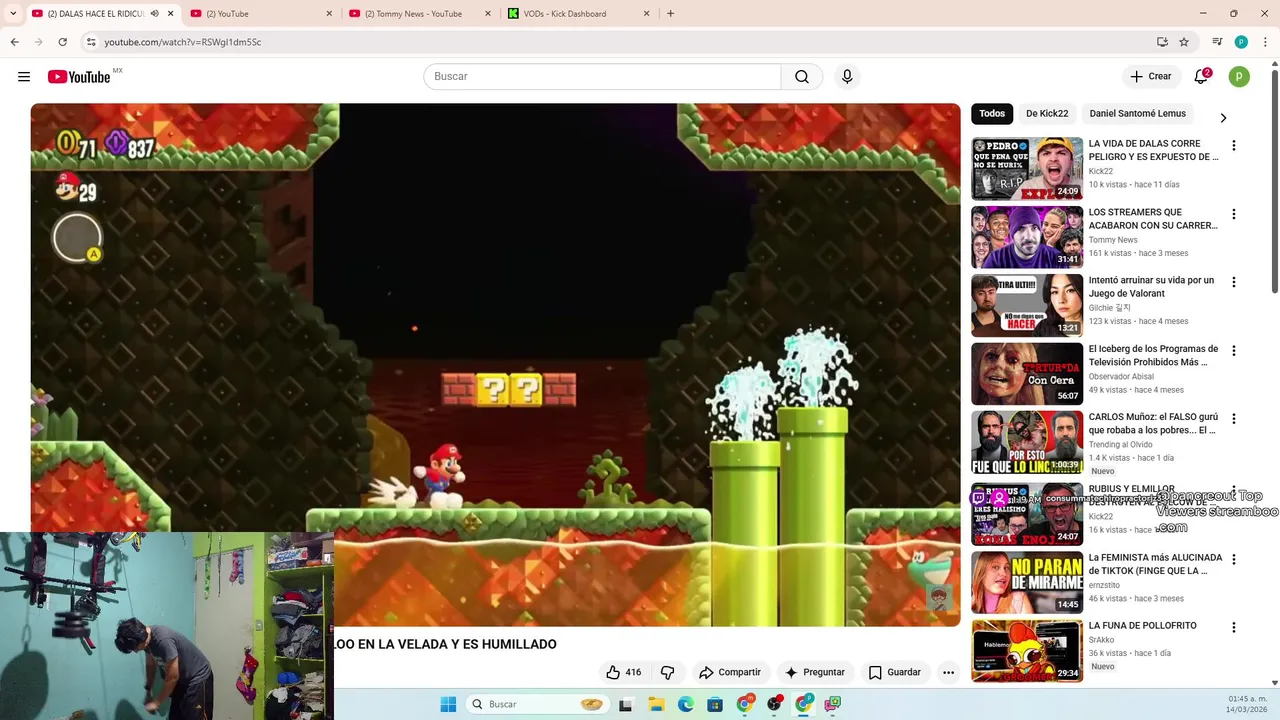Switch to Tommy News - YouTube tab
1280x720 pixels.
point(420,14)
